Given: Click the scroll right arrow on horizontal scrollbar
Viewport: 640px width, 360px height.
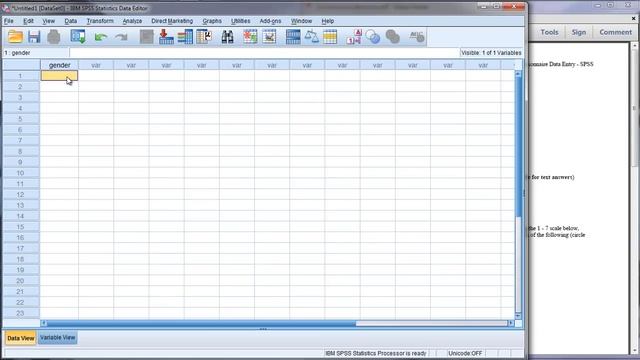Looking at the screenshot, I should click(x=511, y=323).
